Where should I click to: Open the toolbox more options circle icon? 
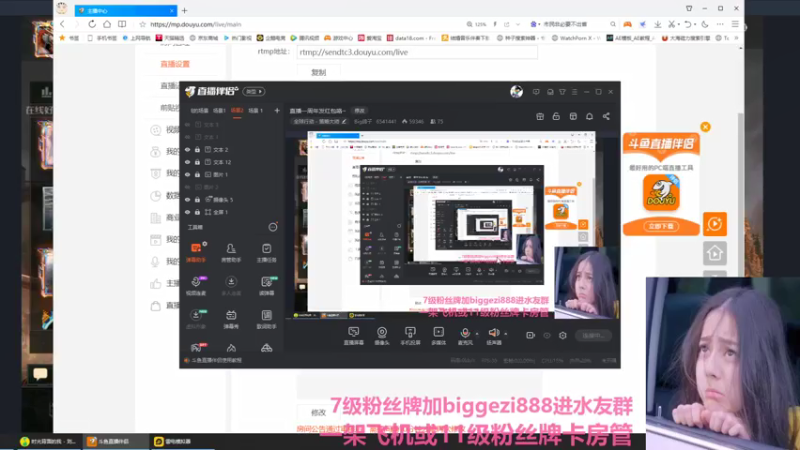pos(273,227)
